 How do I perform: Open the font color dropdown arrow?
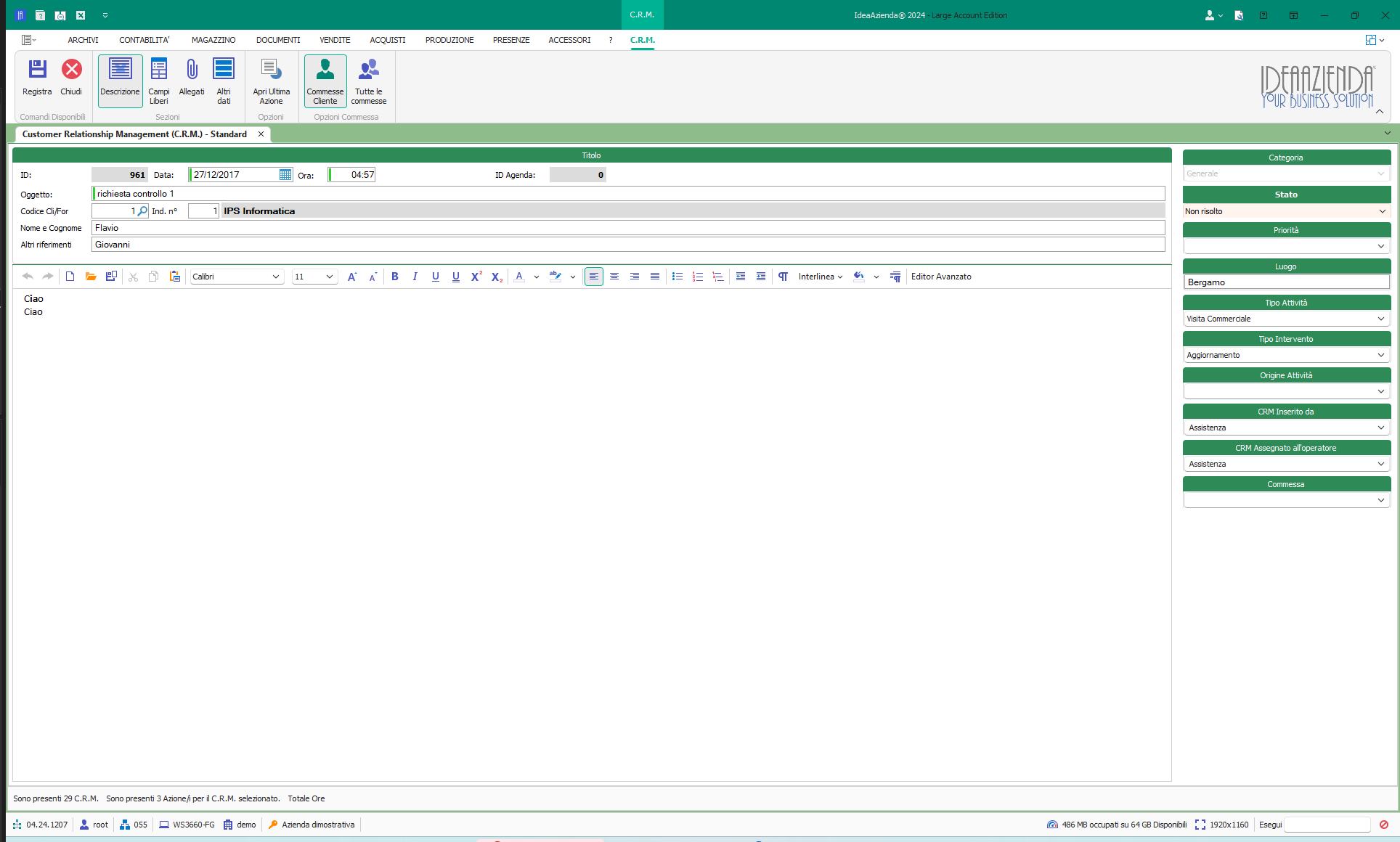tap(537, 277)
